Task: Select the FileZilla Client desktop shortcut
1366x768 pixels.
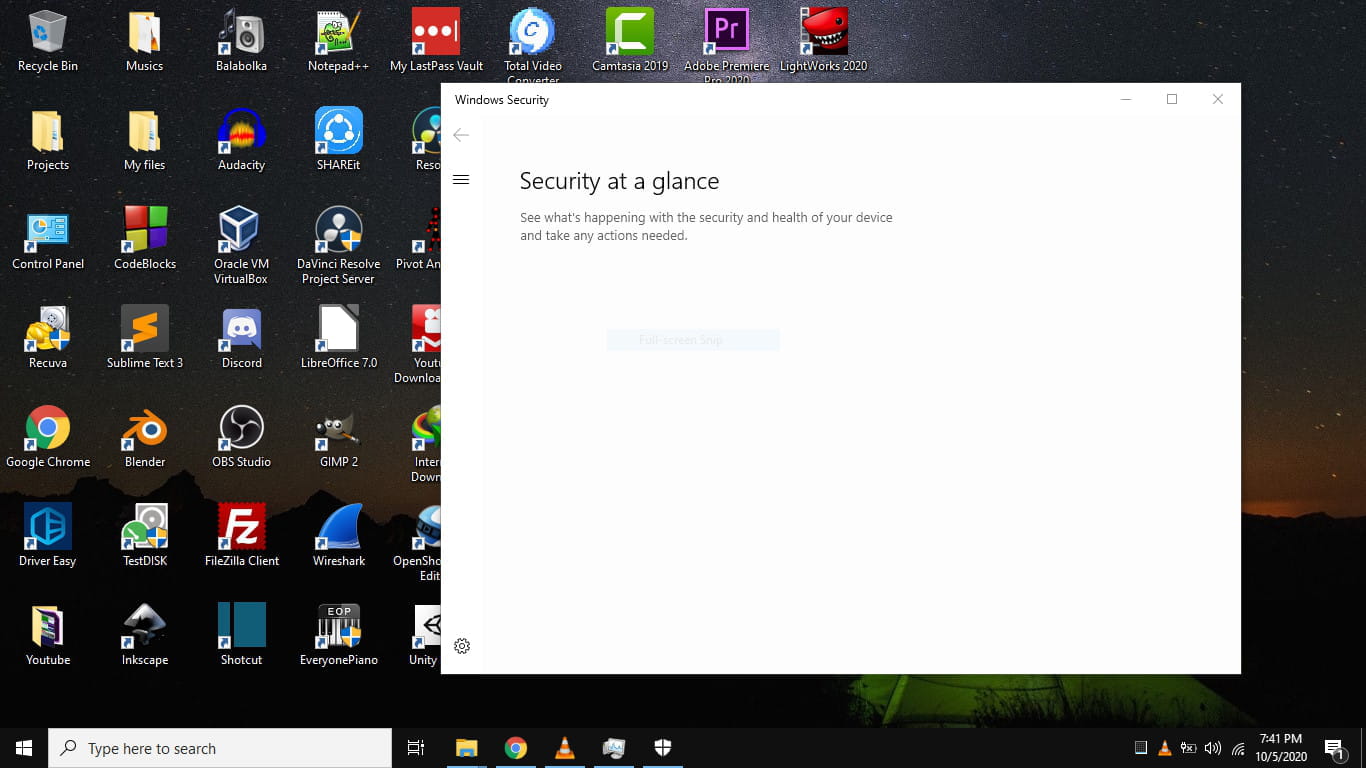Action: tap(241, 537)
